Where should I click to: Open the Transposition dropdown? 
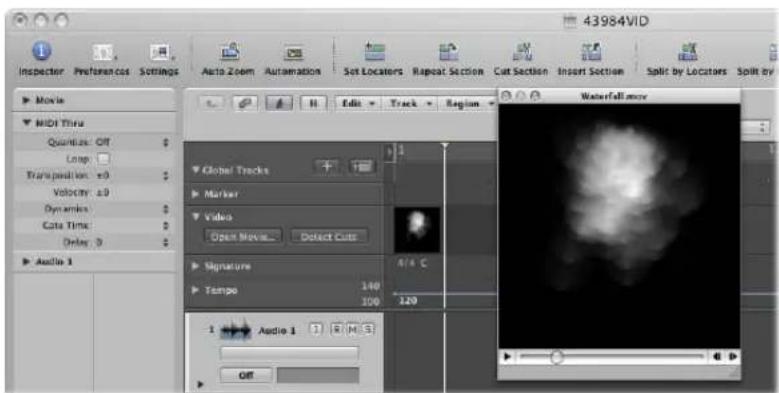click(x=165, y=175)
